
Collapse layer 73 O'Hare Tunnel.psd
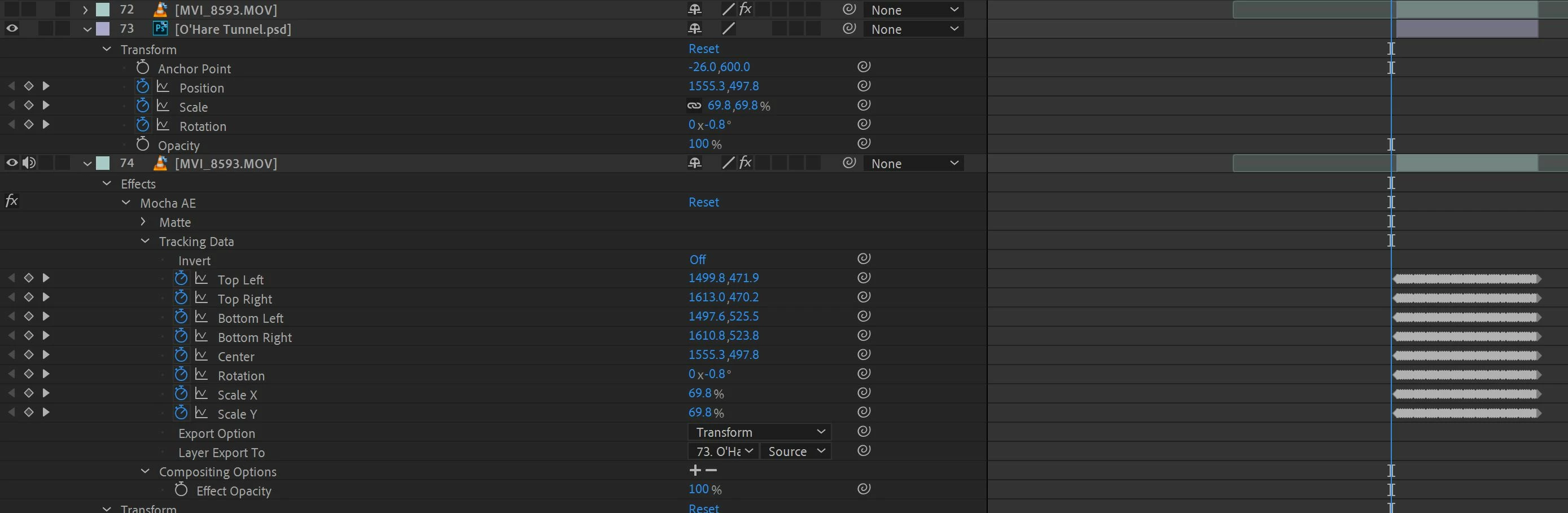[87, 29]
